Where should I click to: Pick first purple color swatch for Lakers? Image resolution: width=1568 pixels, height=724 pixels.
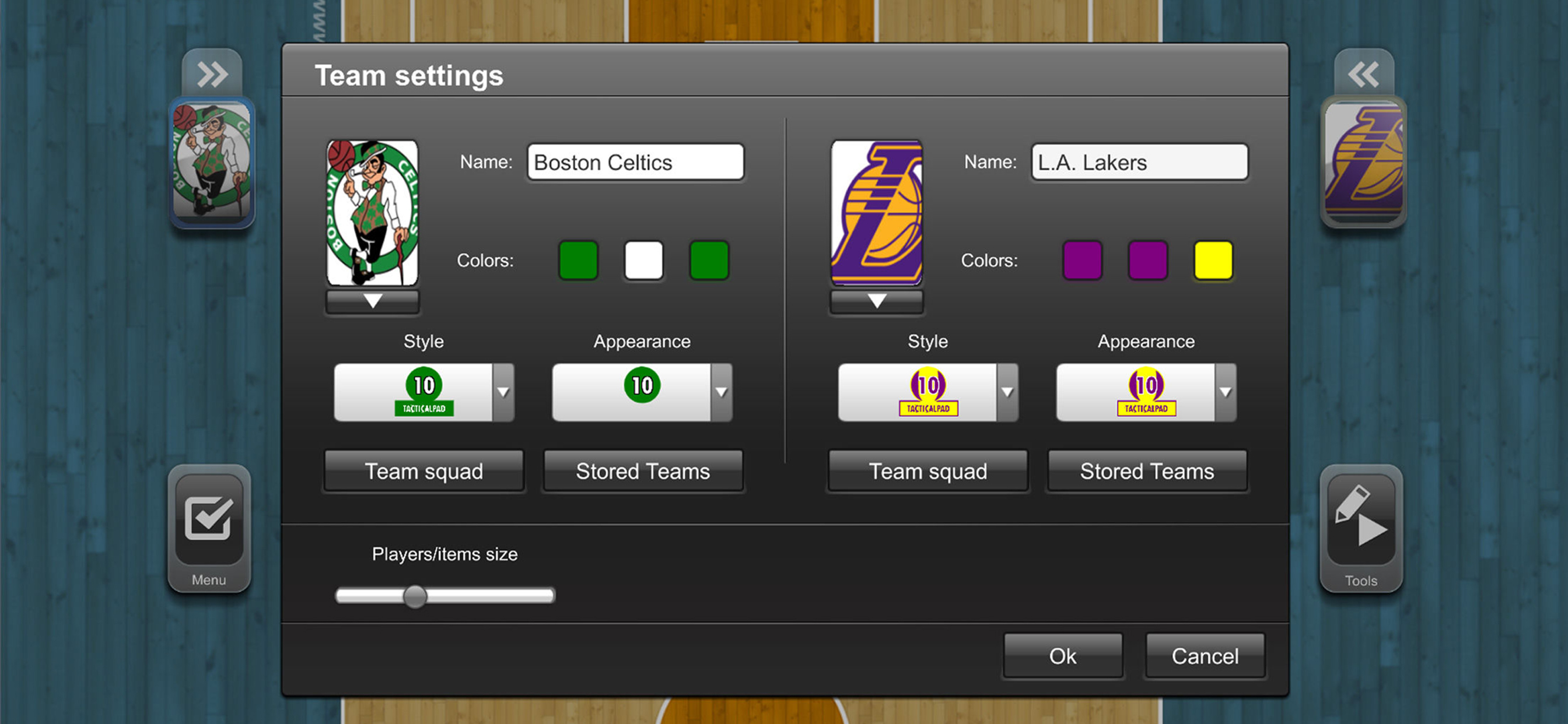click(1082, 261)
